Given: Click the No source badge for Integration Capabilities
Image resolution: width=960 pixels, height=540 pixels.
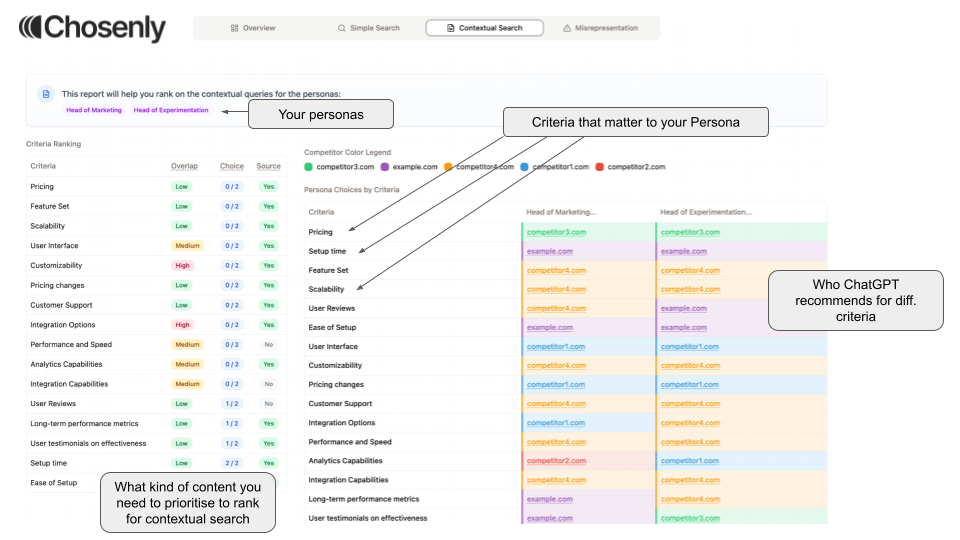Looking at the screenshot, I should [269, 384].
